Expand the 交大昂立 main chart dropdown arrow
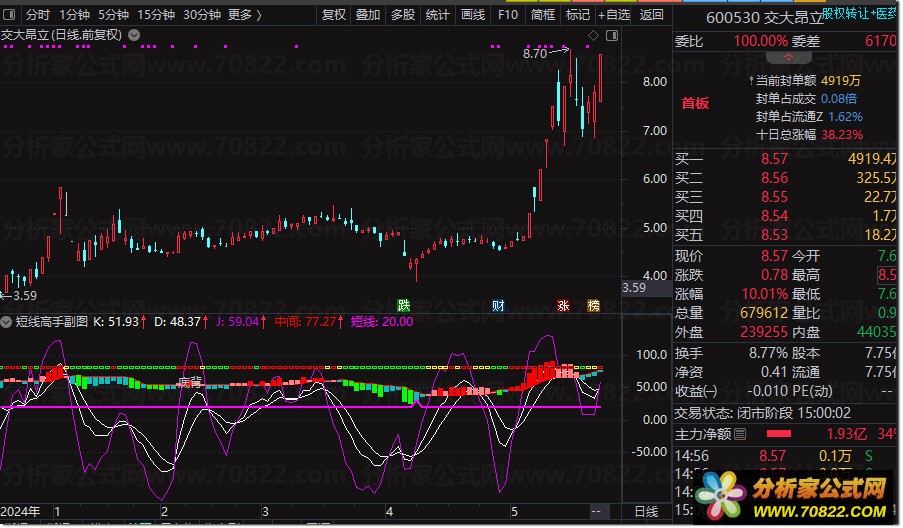903x528 pixels. (134, 35)
